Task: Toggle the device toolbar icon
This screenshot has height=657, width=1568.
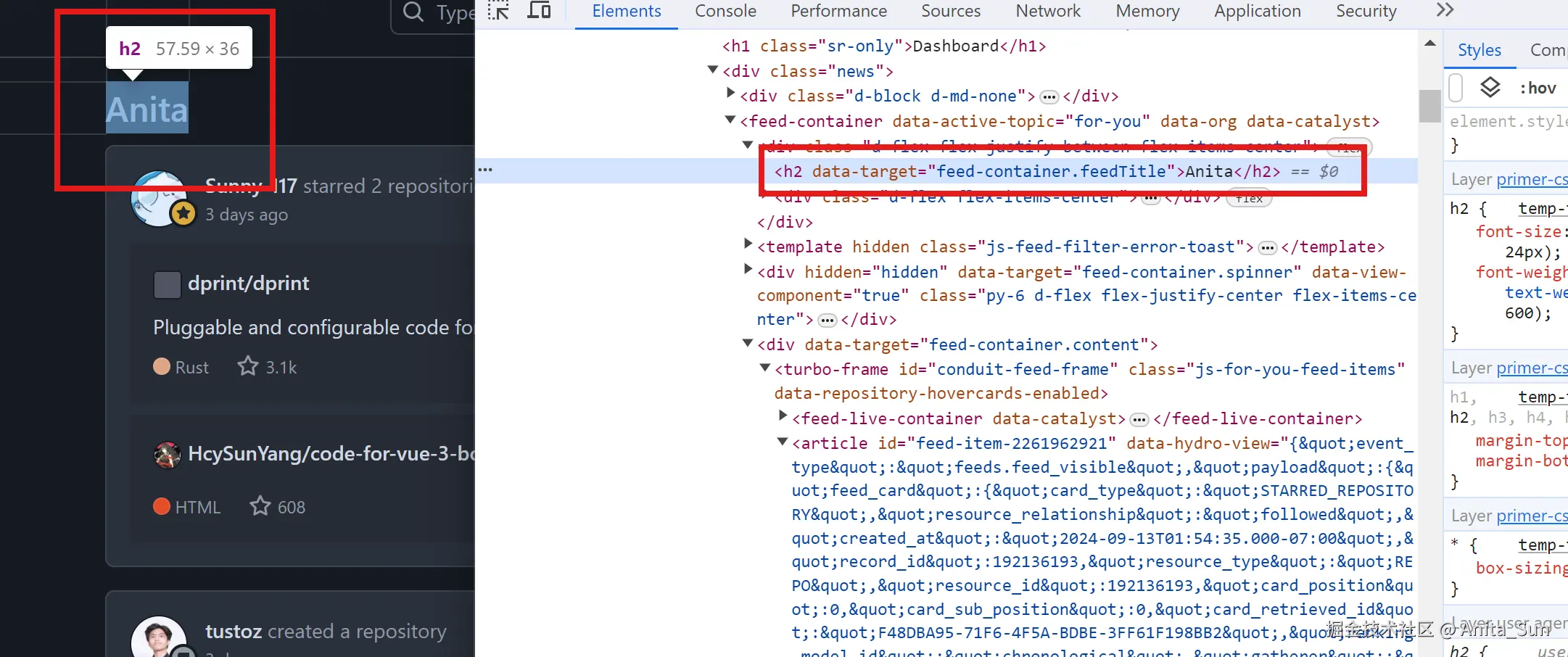Action: coord(539,10)
